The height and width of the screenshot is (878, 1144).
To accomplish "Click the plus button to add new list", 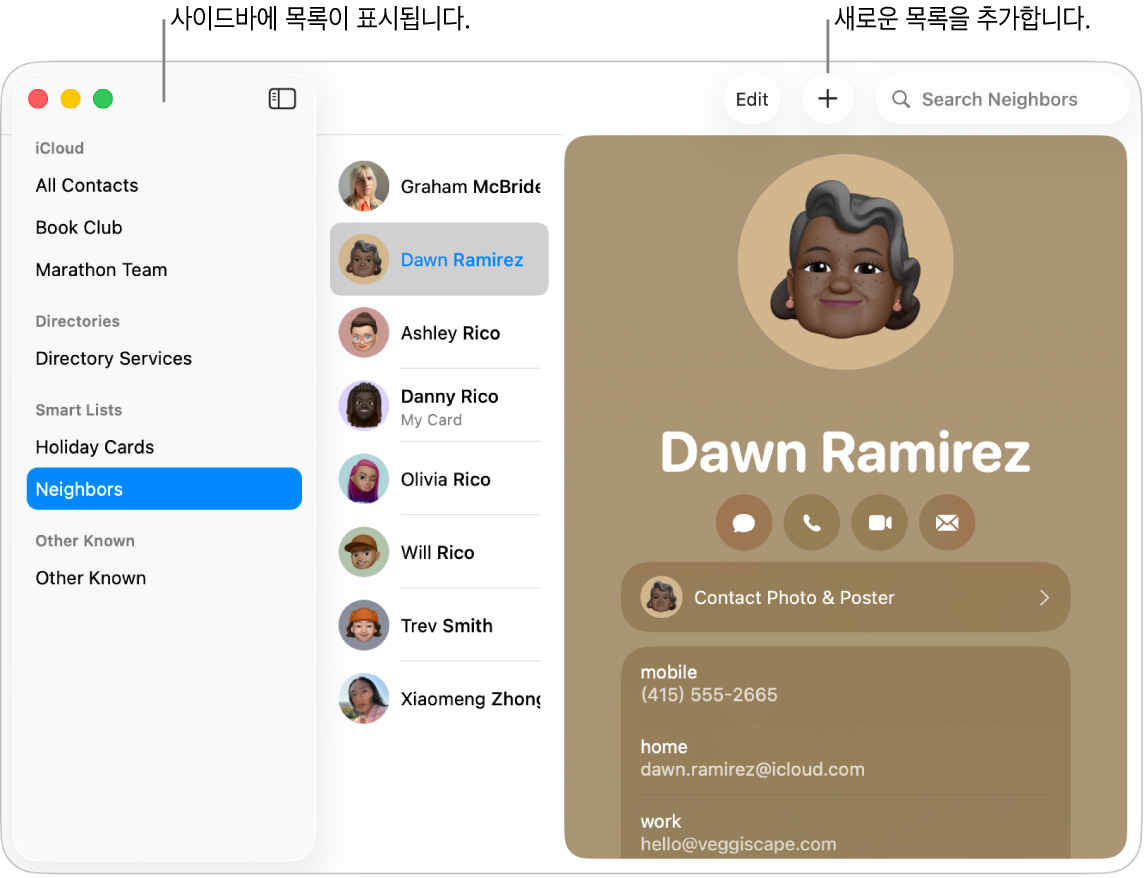I will point(827,99).
